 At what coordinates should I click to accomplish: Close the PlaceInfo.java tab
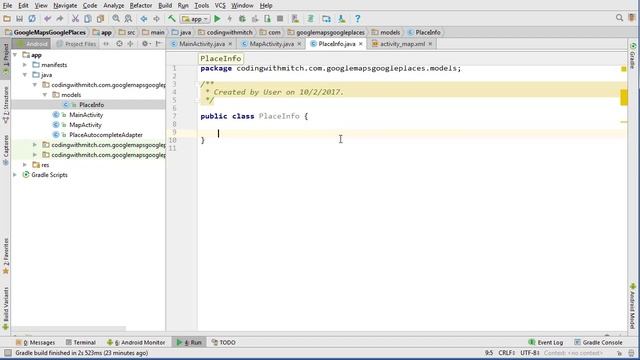tap(360, 44)
